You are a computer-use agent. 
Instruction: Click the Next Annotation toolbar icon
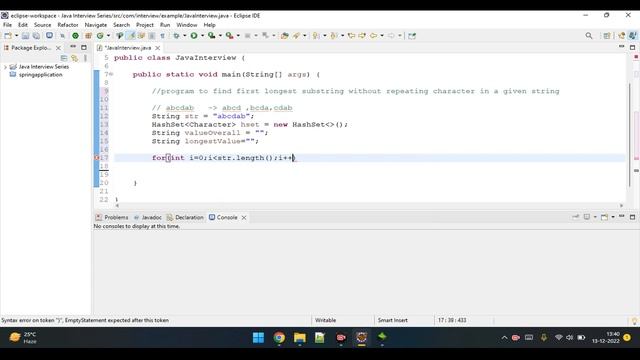click(316, 36)
